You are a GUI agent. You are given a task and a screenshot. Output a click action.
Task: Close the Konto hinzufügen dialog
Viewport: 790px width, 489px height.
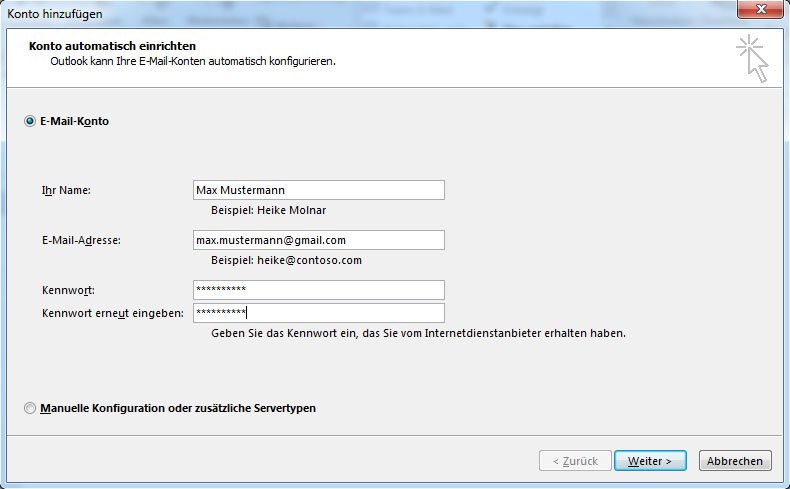pos(761,9)
